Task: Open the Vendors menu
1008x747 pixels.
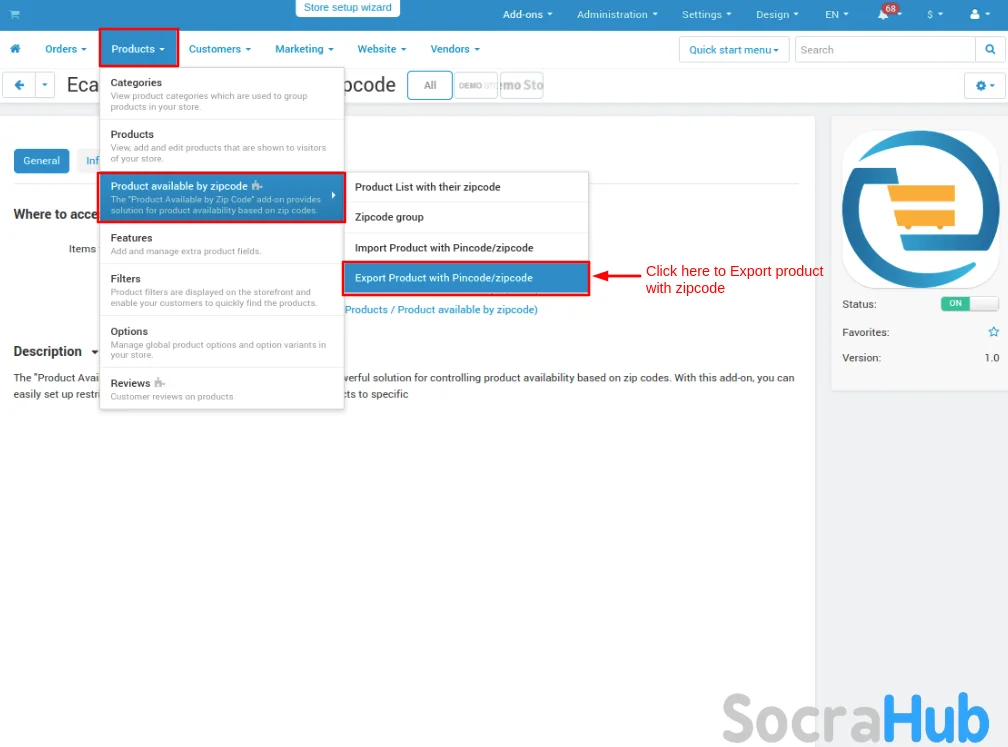Action: point(455,49)
